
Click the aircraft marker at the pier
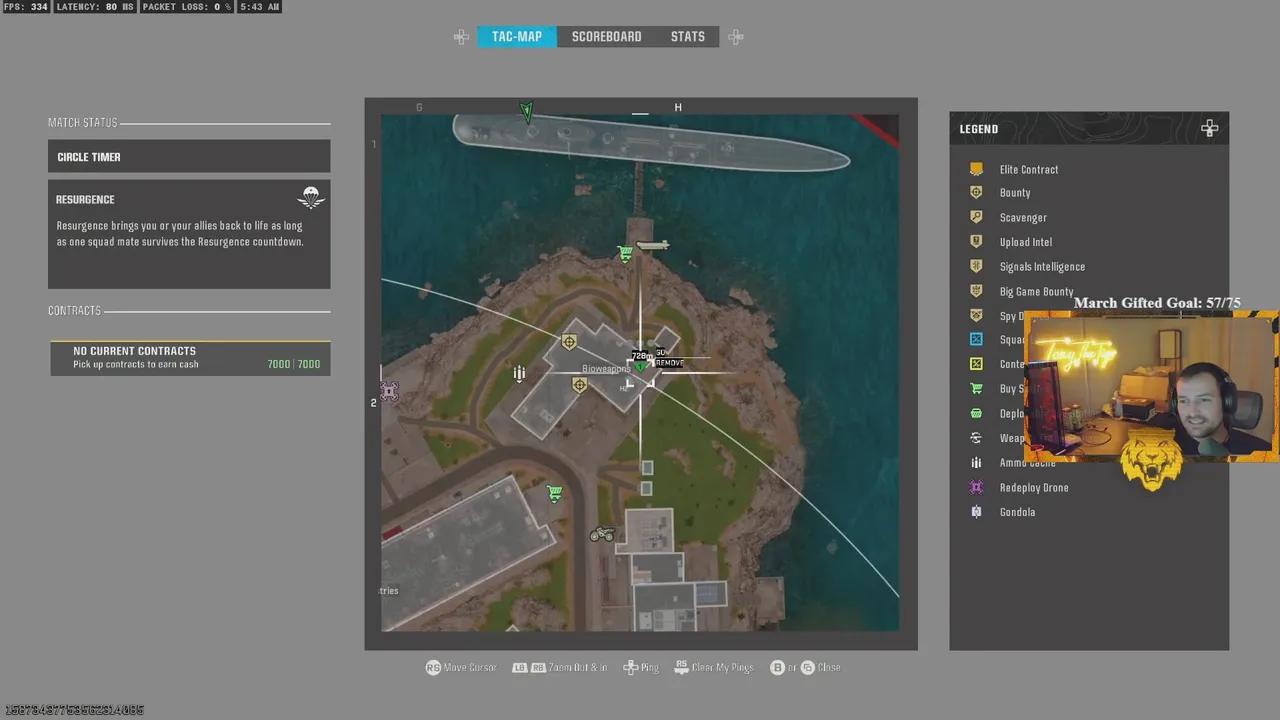point(652,245)
